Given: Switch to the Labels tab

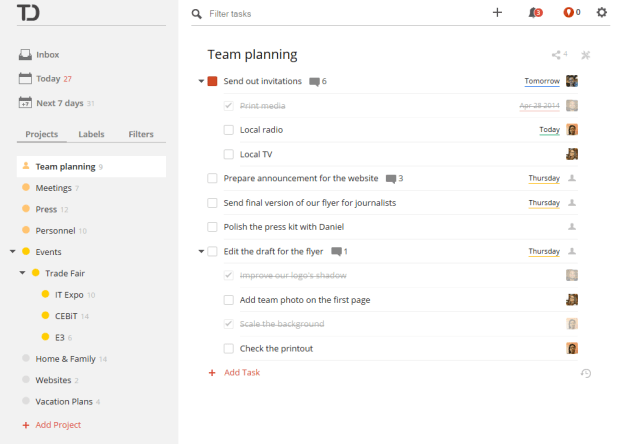Looking at the screenshot, I should [x=91, y=134].
